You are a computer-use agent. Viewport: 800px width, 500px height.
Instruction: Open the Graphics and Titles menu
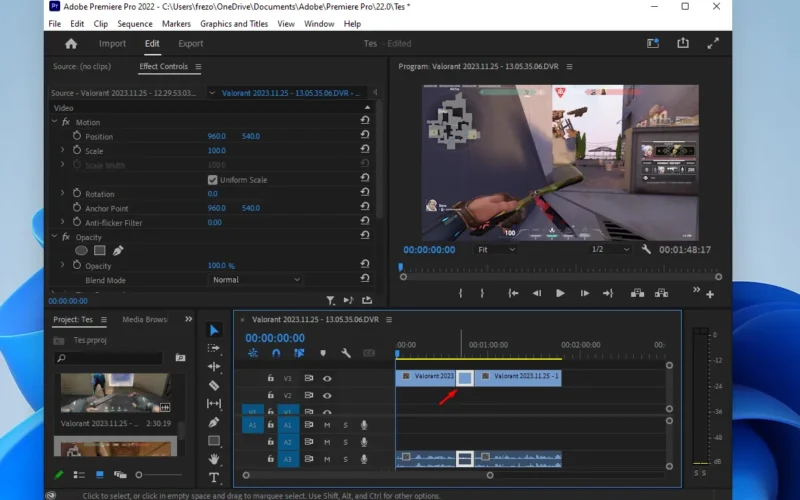pos(234,23)
